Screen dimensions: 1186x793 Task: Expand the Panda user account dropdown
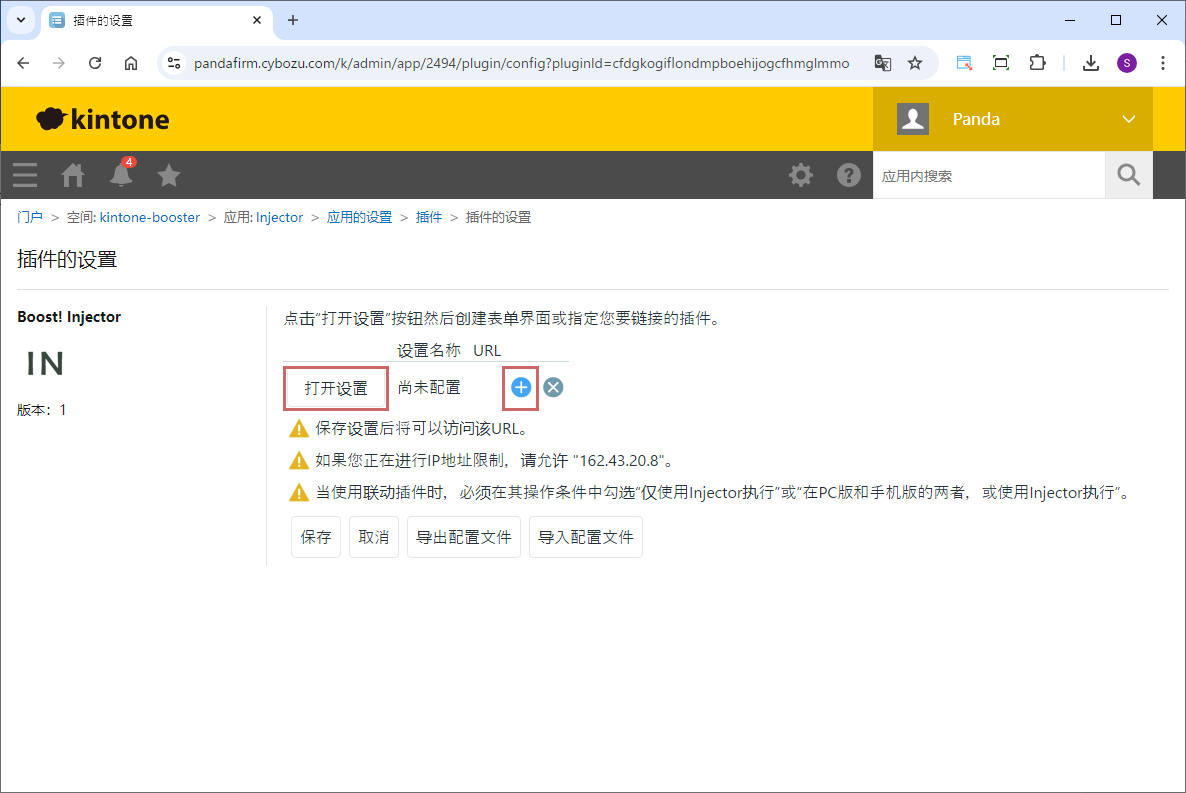point(1129,119)
